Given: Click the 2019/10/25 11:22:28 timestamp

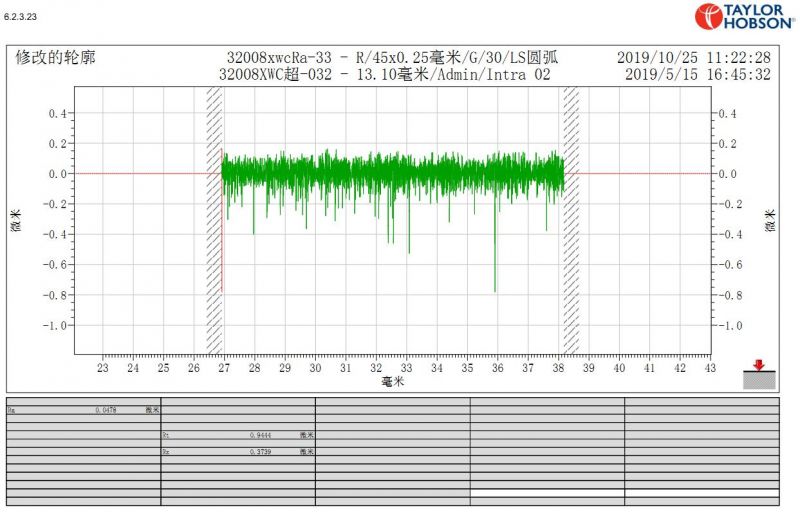Looking at the screenshot, I should coord(693,58).
